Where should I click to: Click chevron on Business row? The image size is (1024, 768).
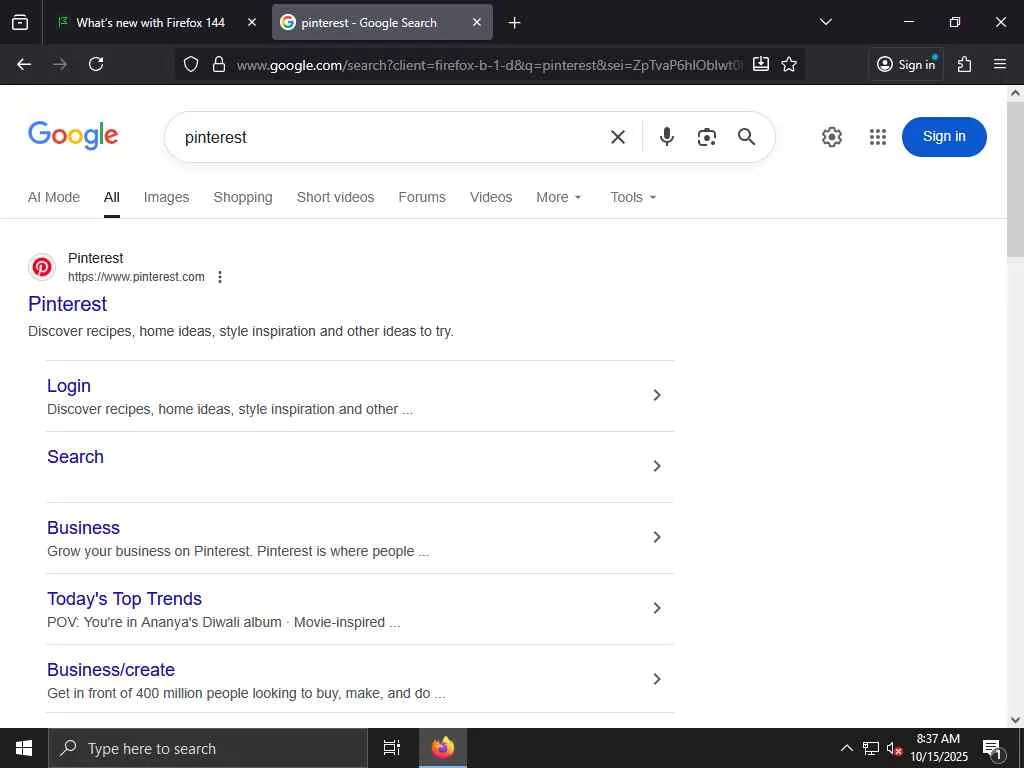[657, 537]
